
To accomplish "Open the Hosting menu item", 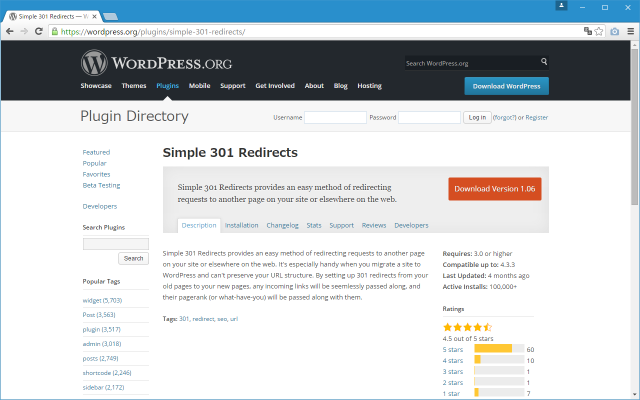I will tap(369, 86).
